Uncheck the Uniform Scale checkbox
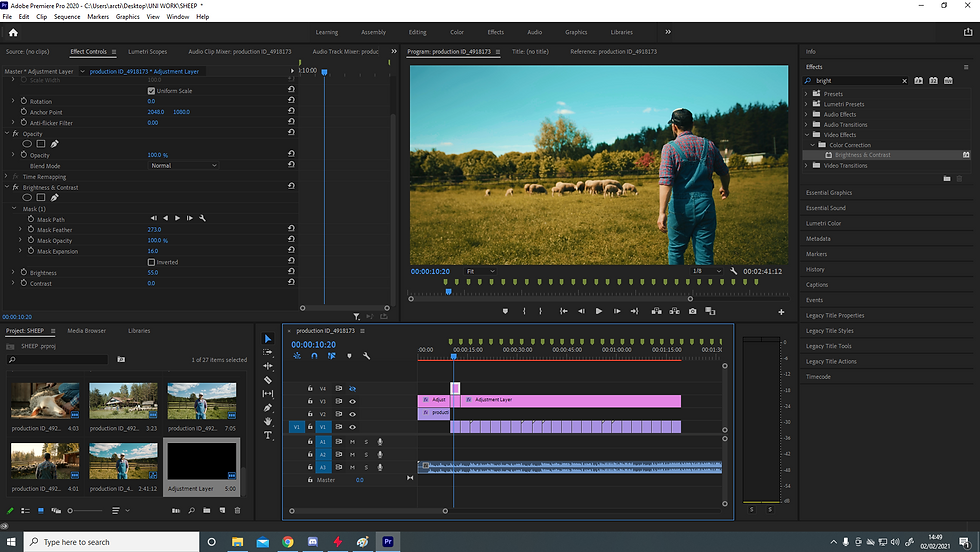Image resolution: width=980 pixels, height=552 pixels. pyautogui.click(x=151, y=91)
